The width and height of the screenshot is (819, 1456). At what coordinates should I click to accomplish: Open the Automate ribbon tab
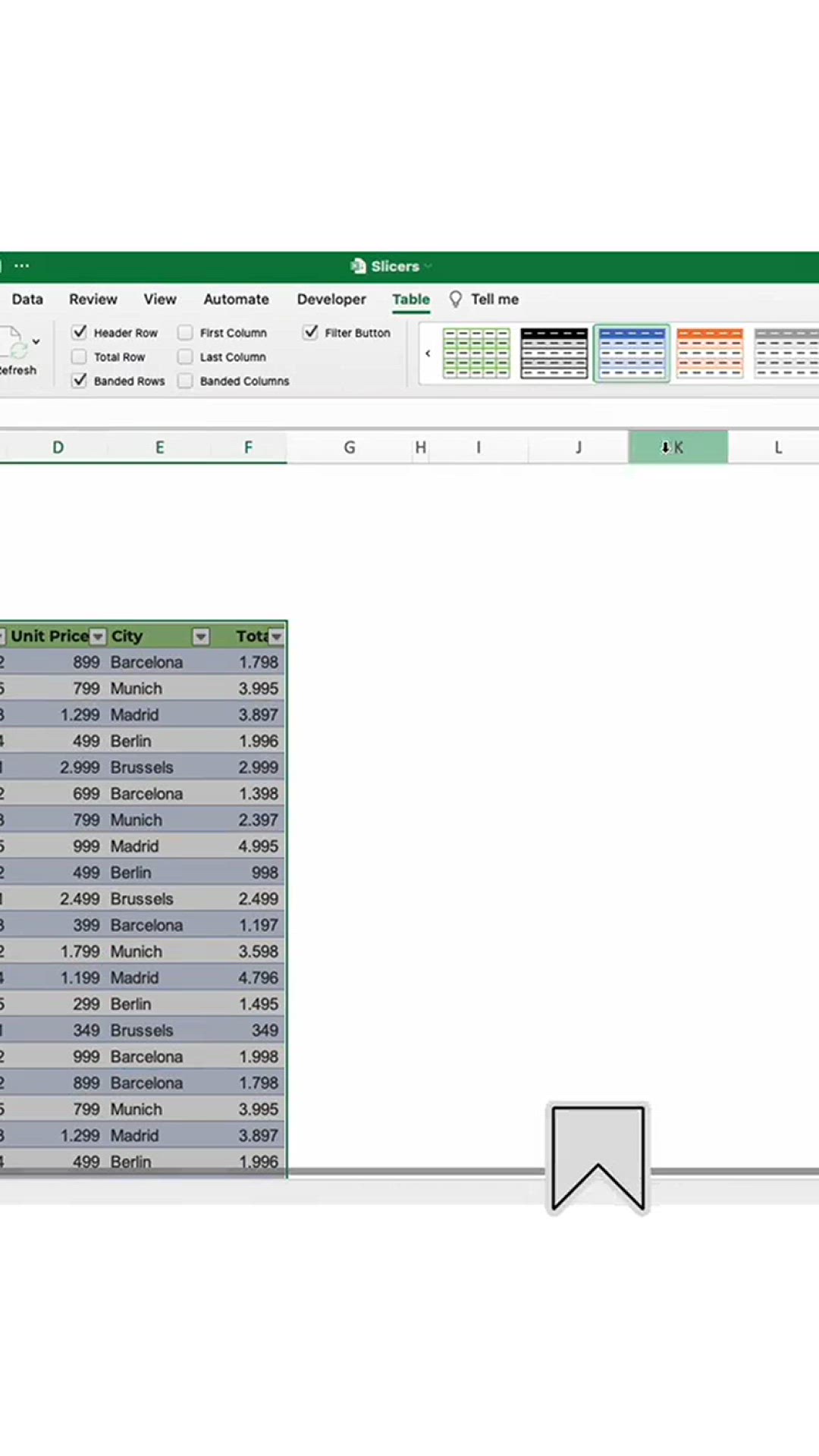(x=236, y=300)
